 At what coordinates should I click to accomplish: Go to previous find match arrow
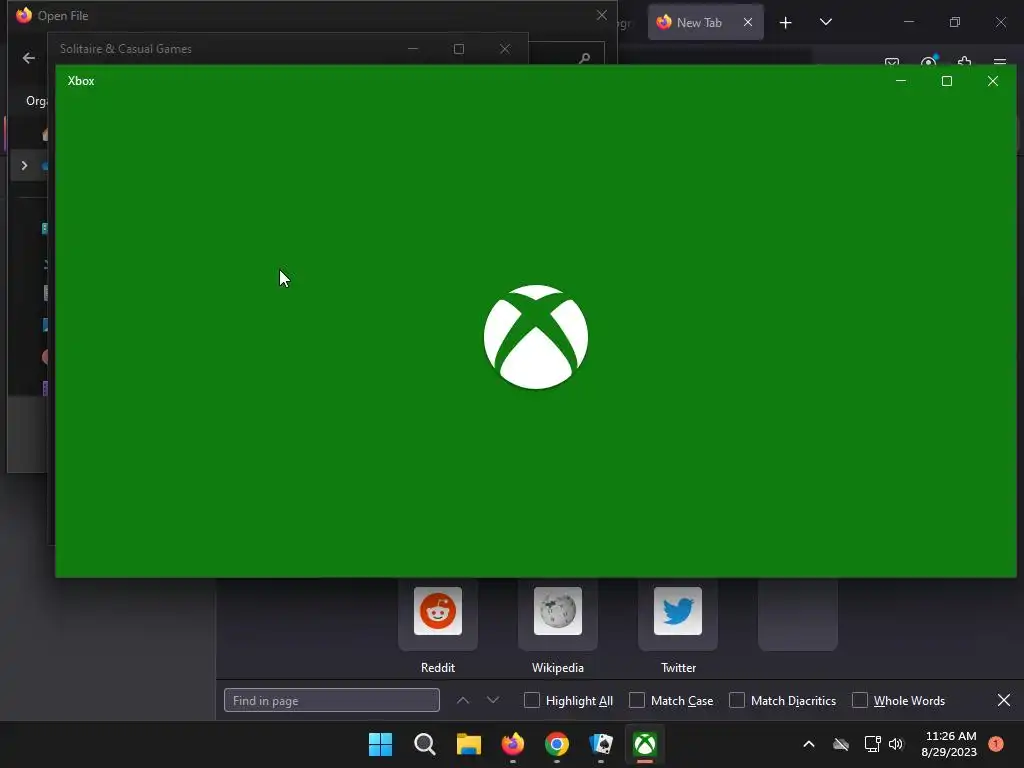tap(463, 700)
